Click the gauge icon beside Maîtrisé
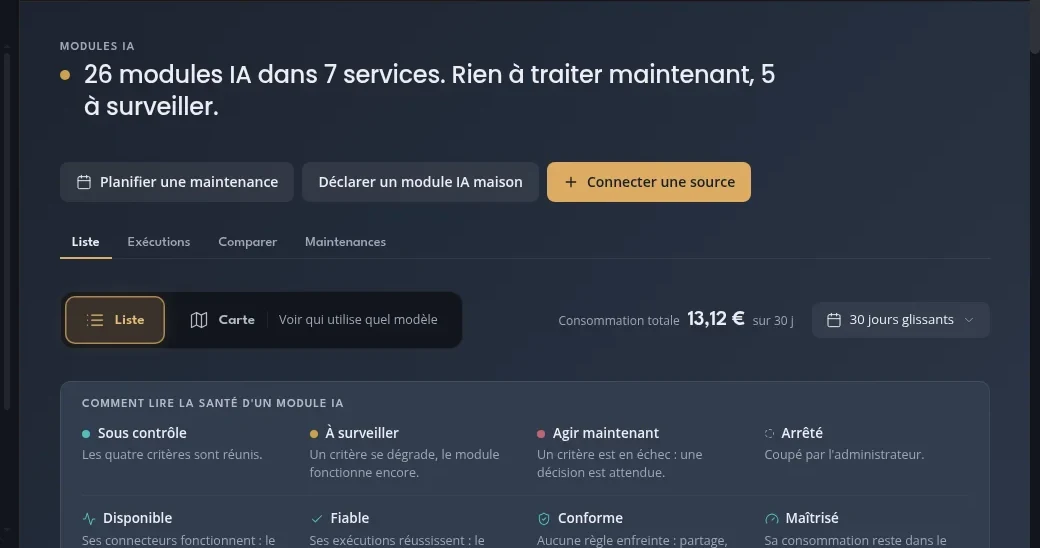 [x=771, y=518]
